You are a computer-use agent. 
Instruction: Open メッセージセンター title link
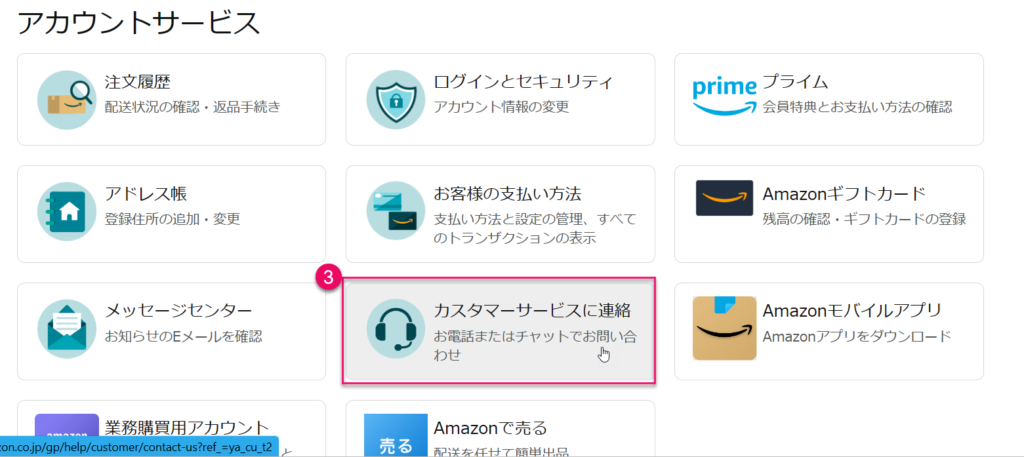[178, 311]
